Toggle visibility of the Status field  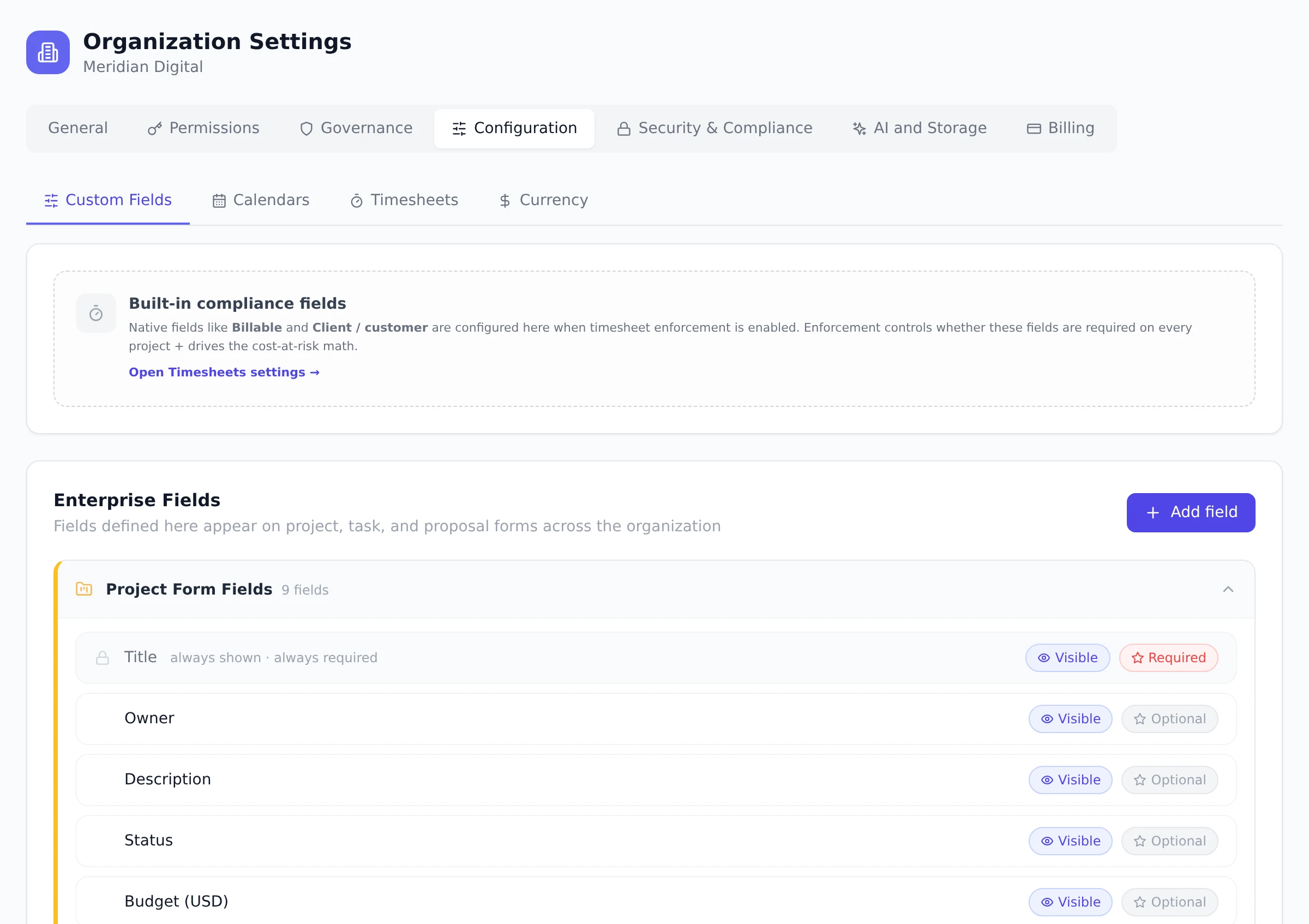click(1070, 841)
